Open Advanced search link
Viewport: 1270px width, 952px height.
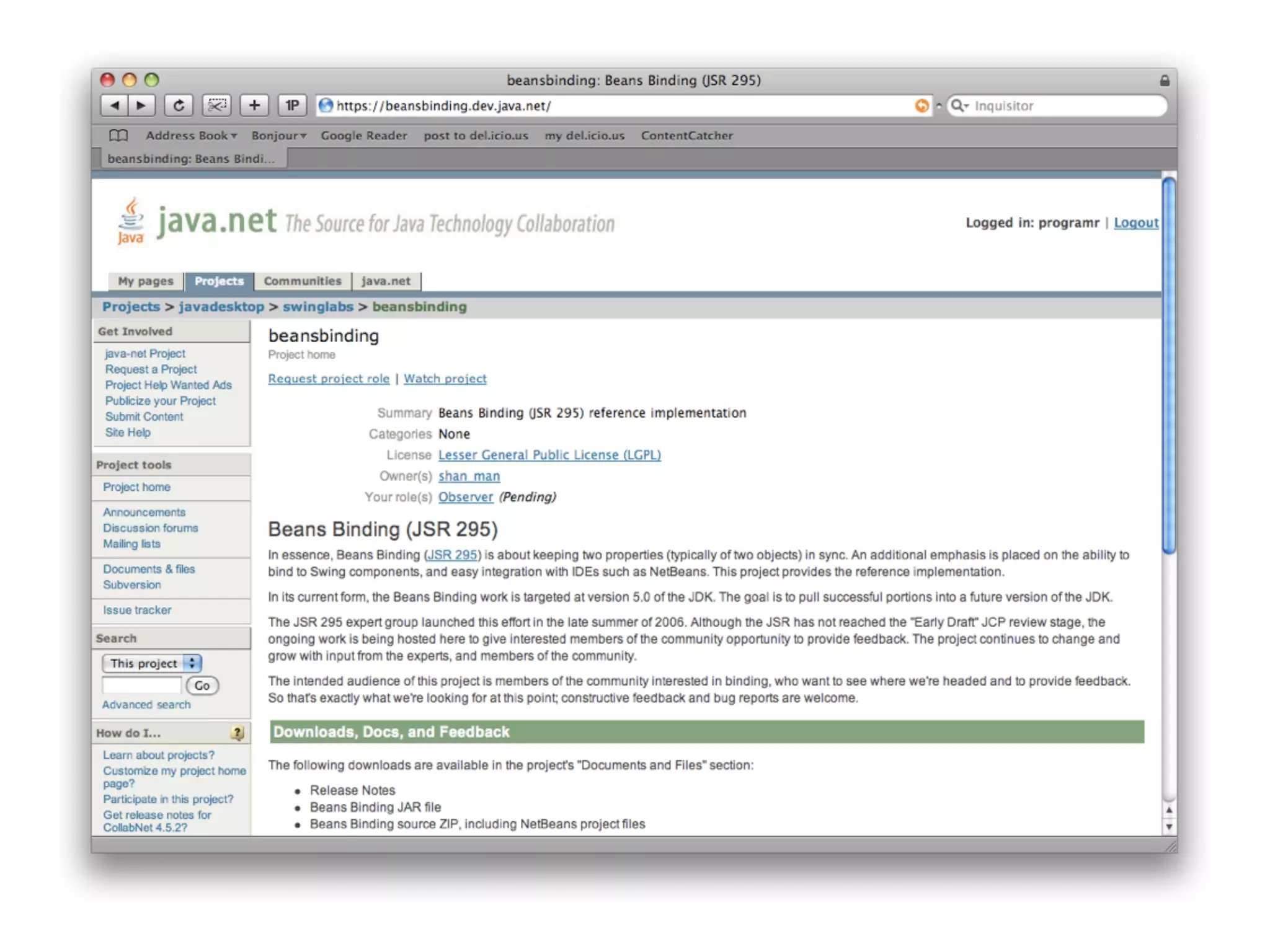tap(146, 705)
